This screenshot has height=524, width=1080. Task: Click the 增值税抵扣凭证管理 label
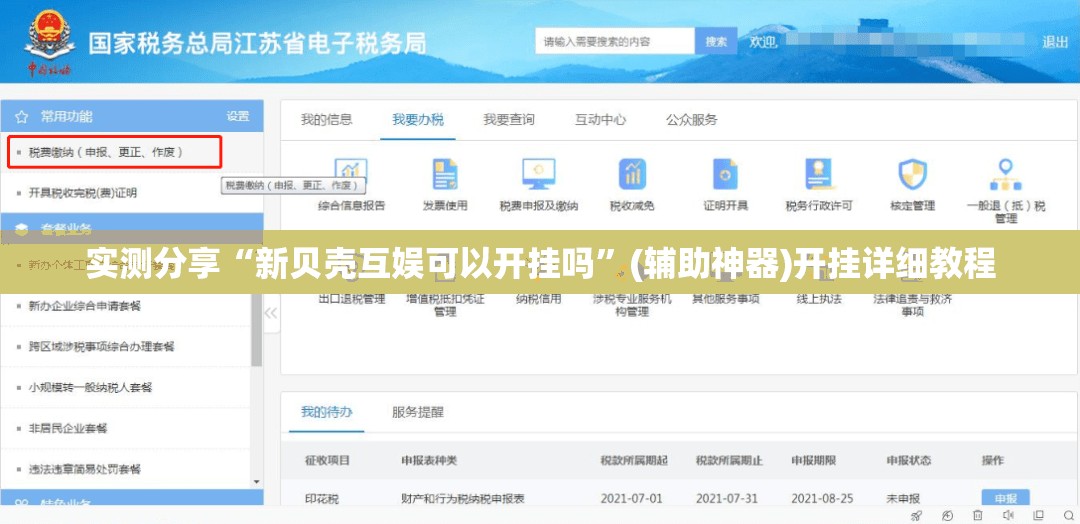point(445,305)
